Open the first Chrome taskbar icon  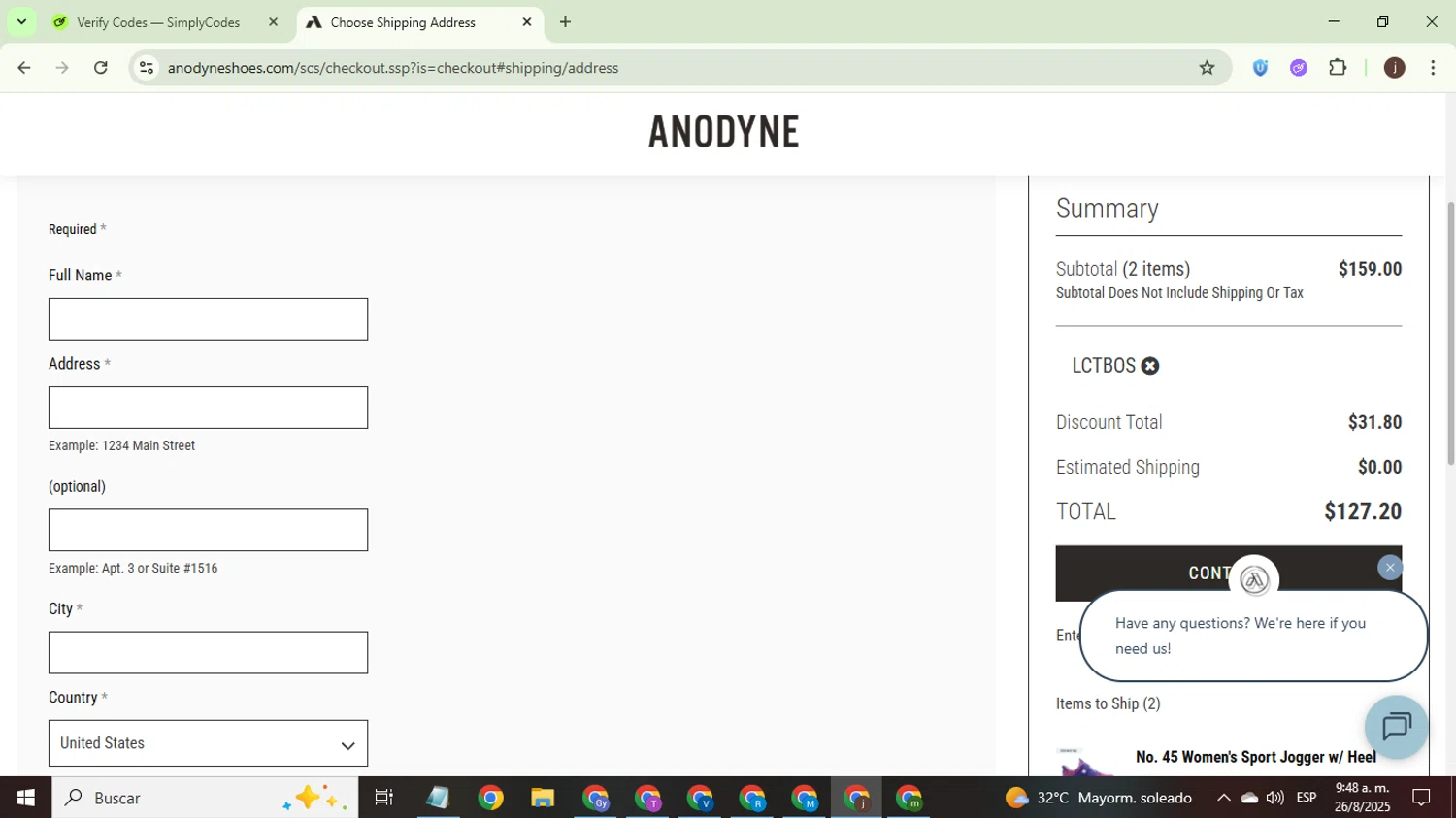tap(490, 798)
